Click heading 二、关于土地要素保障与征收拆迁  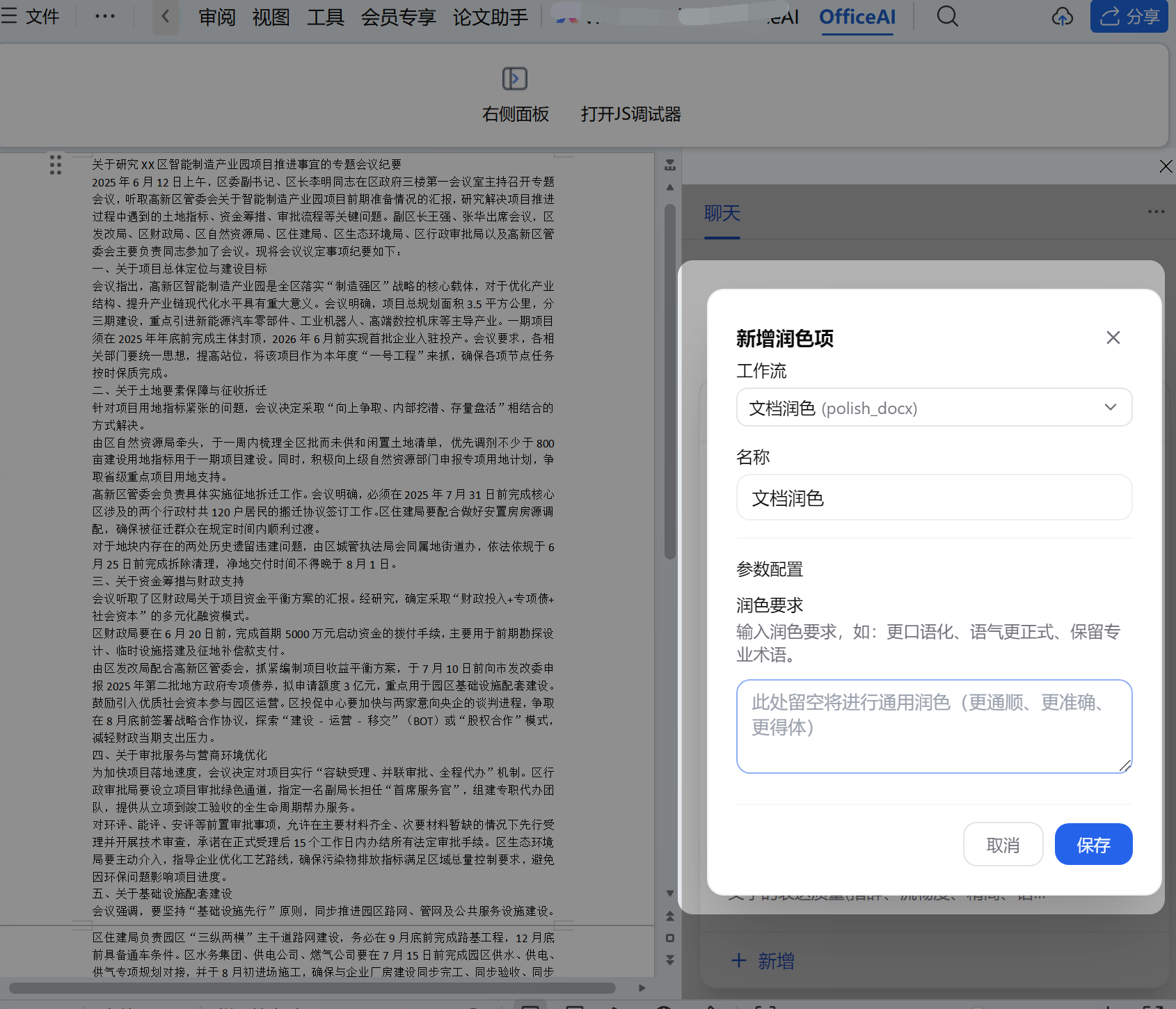point(180,390)
